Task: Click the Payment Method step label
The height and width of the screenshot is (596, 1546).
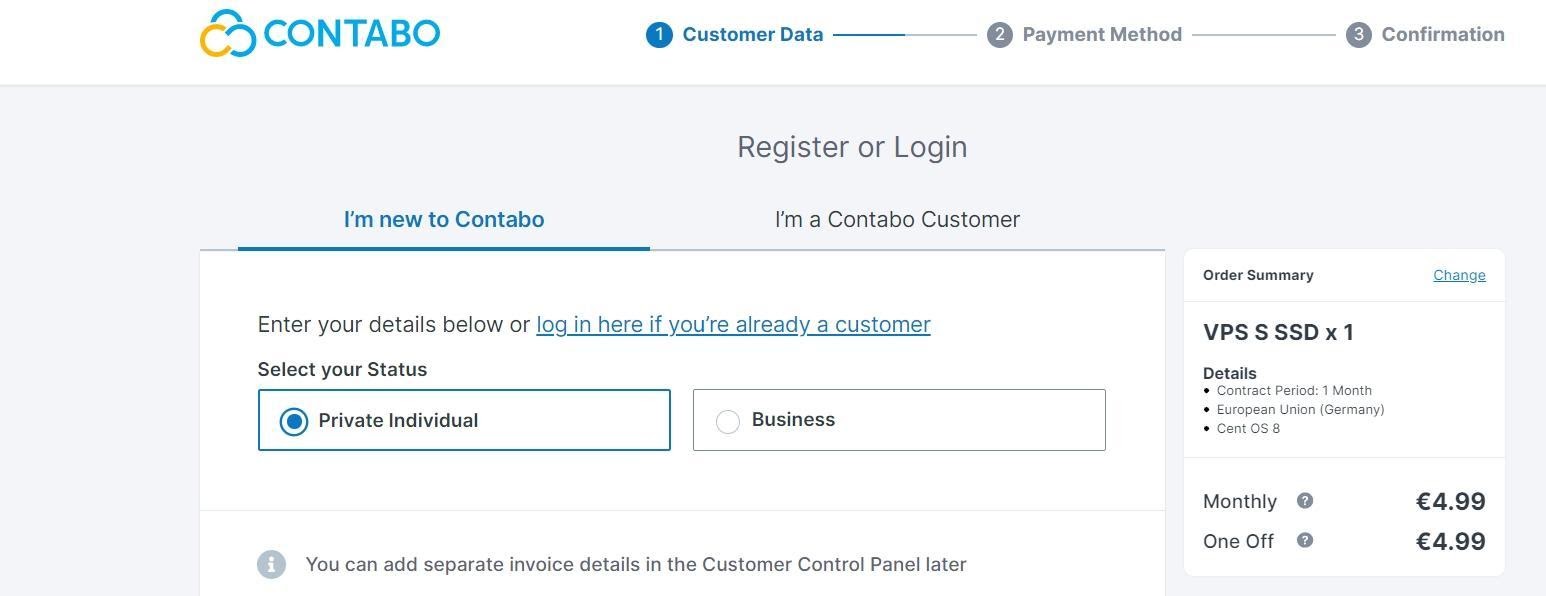Action: pyautogui.click(x=1102, y=35)
